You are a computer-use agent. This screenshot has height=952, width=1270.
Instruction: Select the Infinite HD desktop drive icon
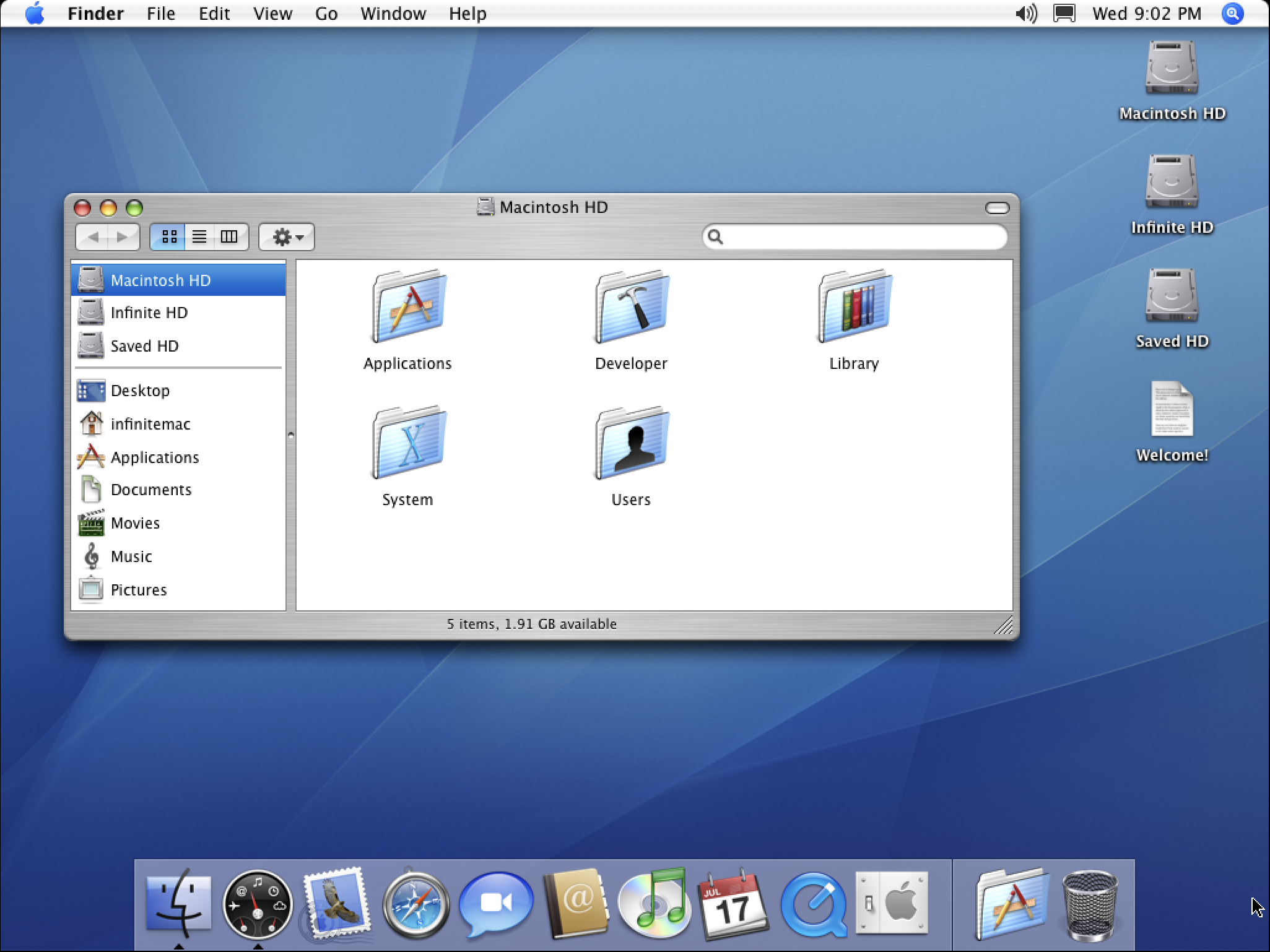pyautogui.click(x=1172, y=181)
